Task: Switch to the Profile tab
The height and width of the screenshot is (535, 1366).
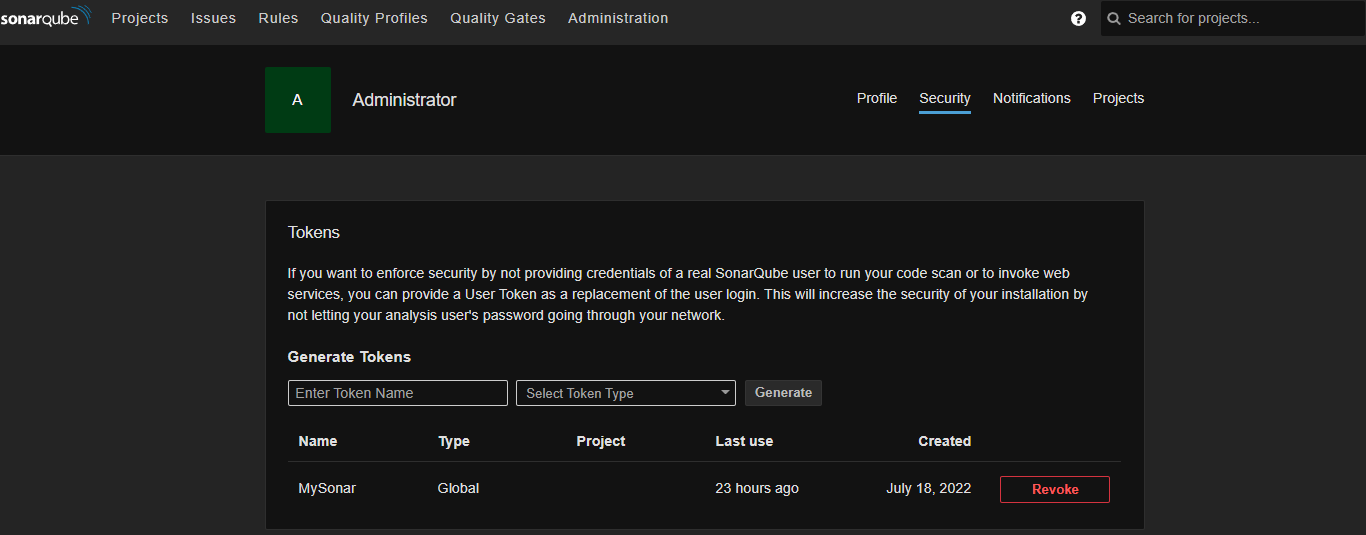Action: click(x=877, y=98)
